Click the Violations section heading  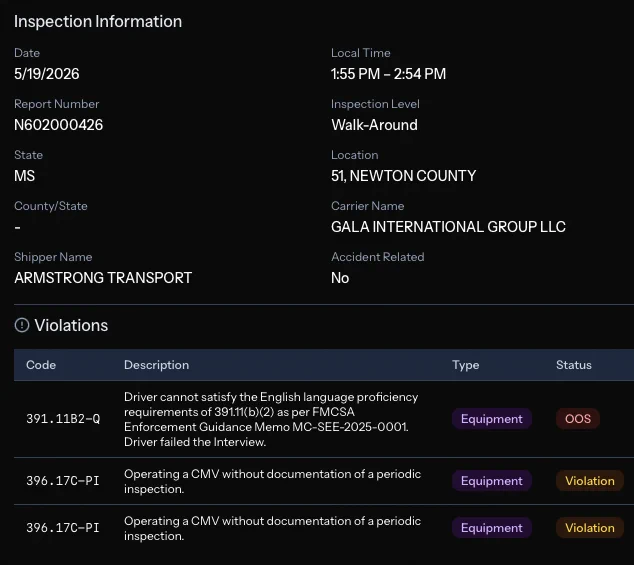pos(71,325)
